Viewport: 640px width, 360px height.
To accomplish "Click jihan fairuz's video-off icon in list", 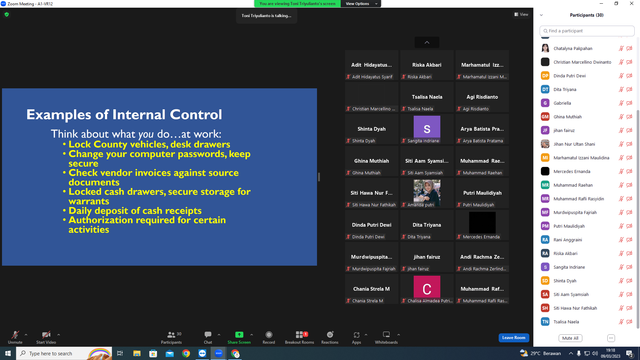I will [629, 131].
